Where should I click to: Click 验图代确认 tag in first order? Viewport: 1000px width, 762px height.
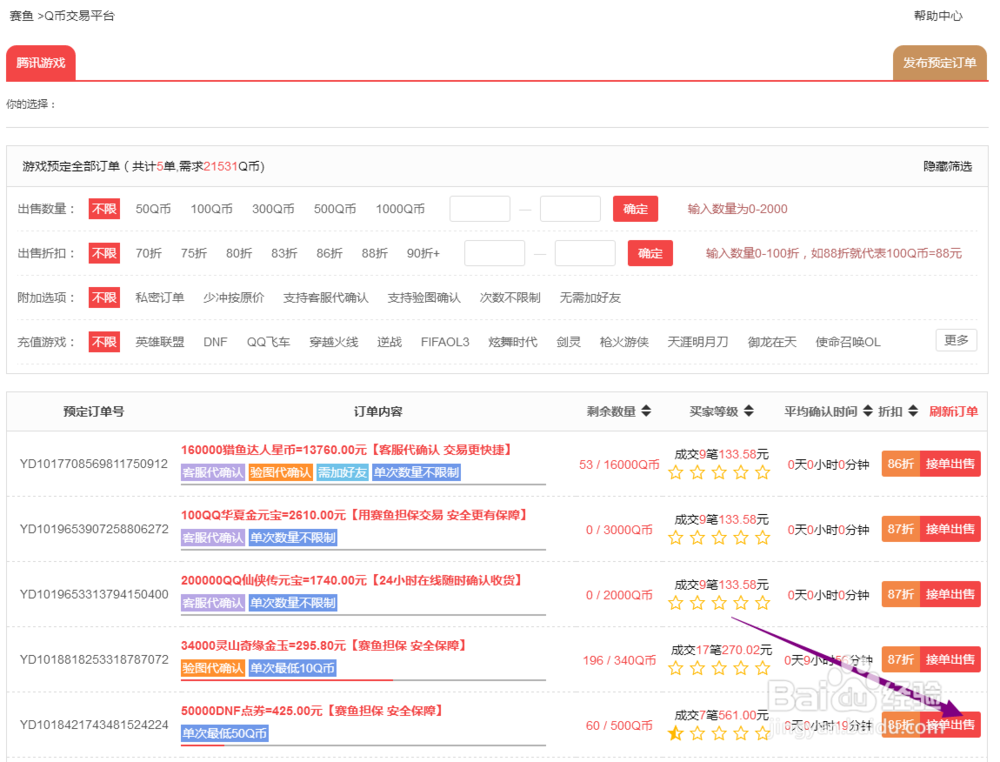tap(281, 473)
